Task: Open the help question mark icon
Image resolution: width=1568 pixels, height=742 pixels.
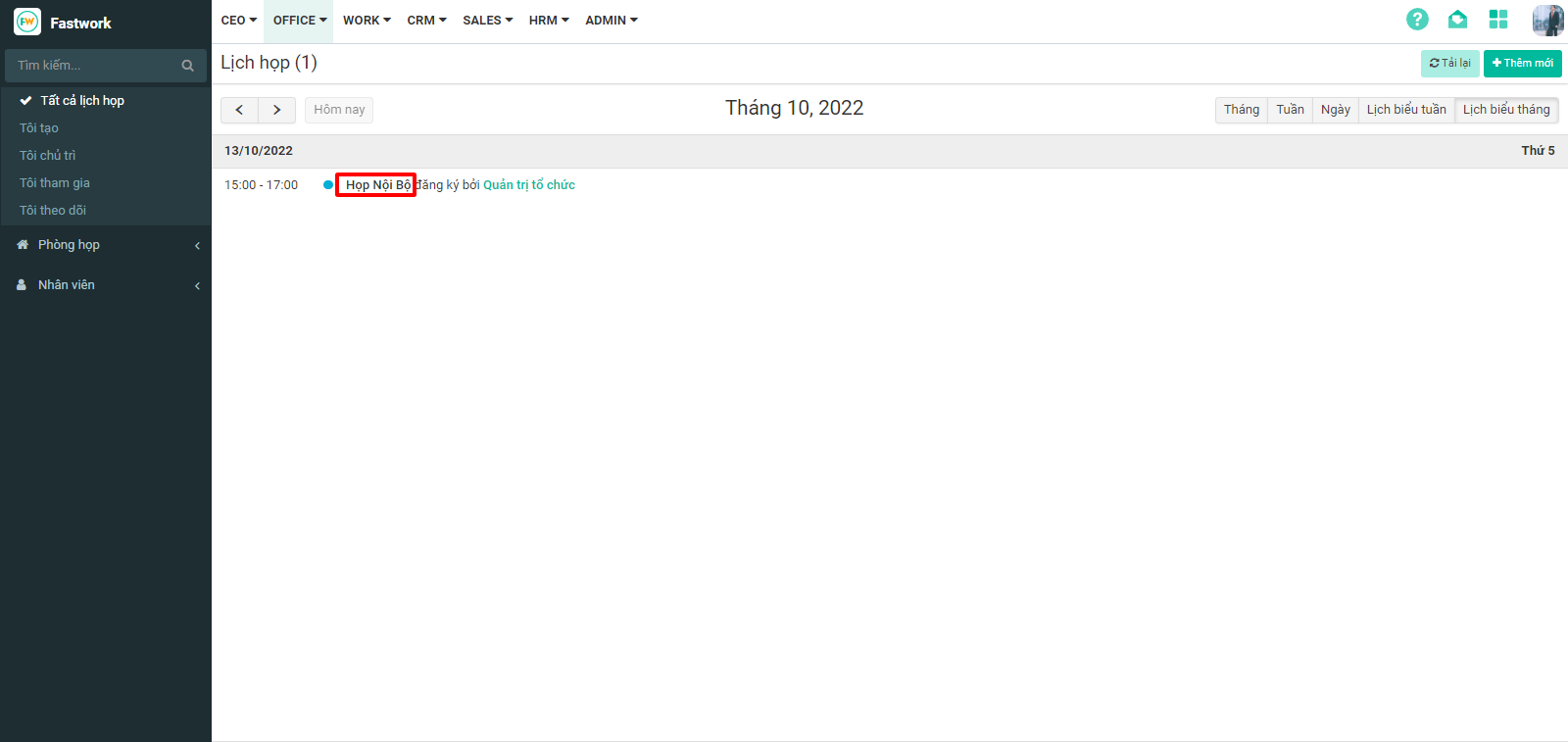Action: pos(1417,20)
